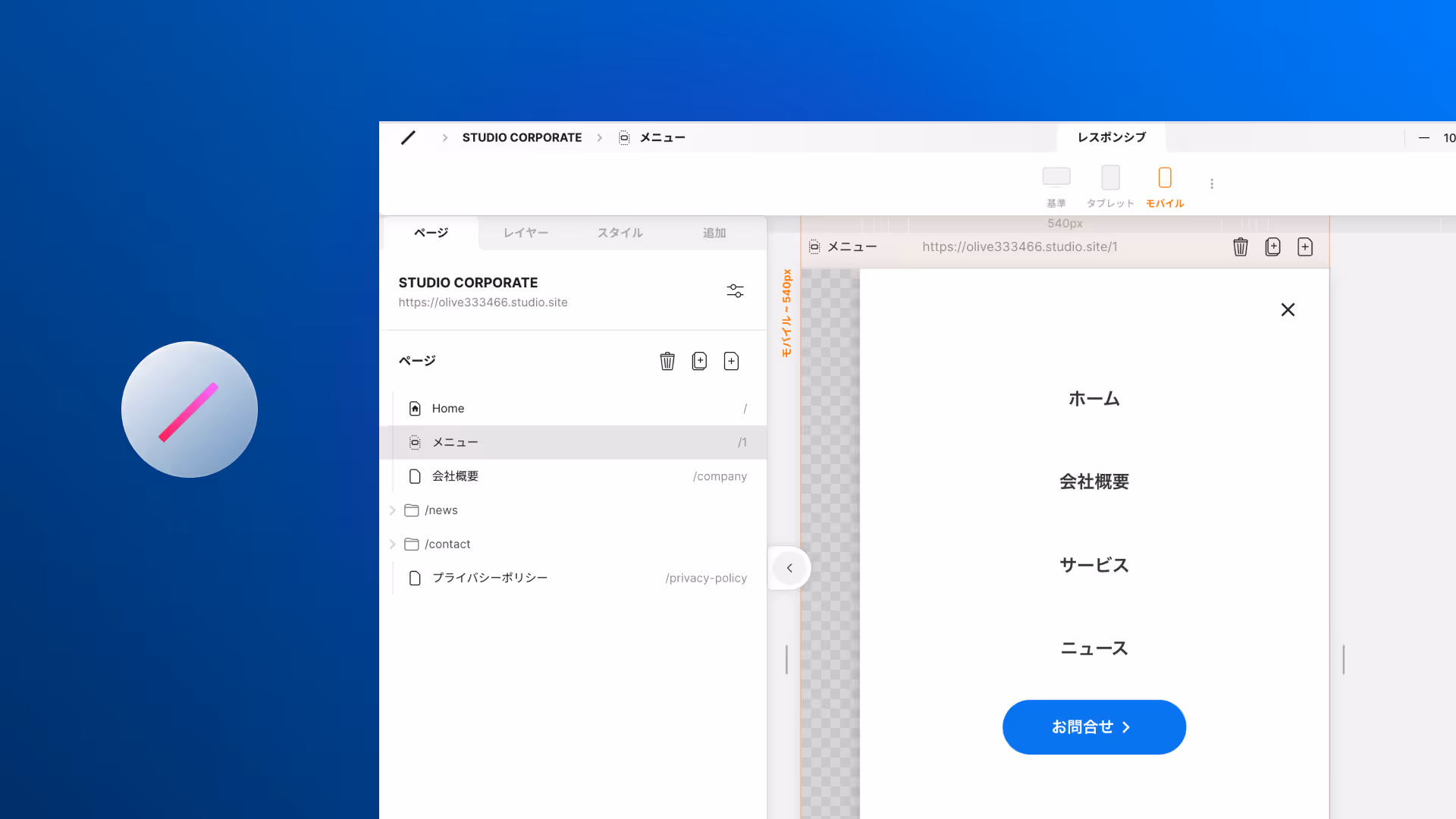The width and height of the screenshot is (1456, 819).
Task: Click the 会社概要 menu link
Action: coord(1094,482)
